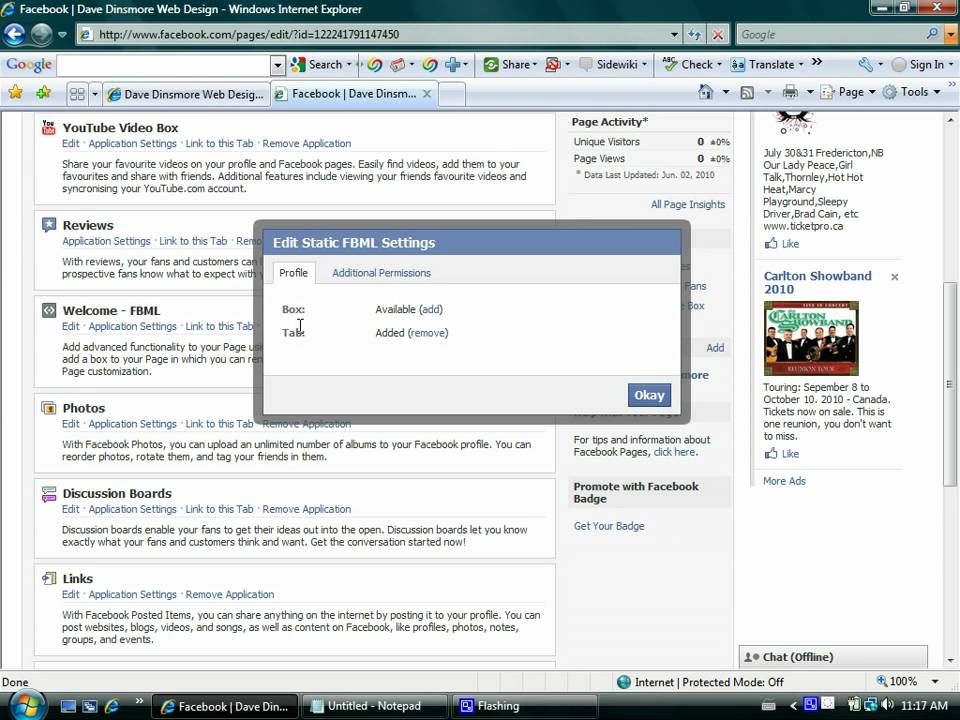Click the add link next to Box Available
This screenshot has height=720, width=960.
tap(430, 309)
